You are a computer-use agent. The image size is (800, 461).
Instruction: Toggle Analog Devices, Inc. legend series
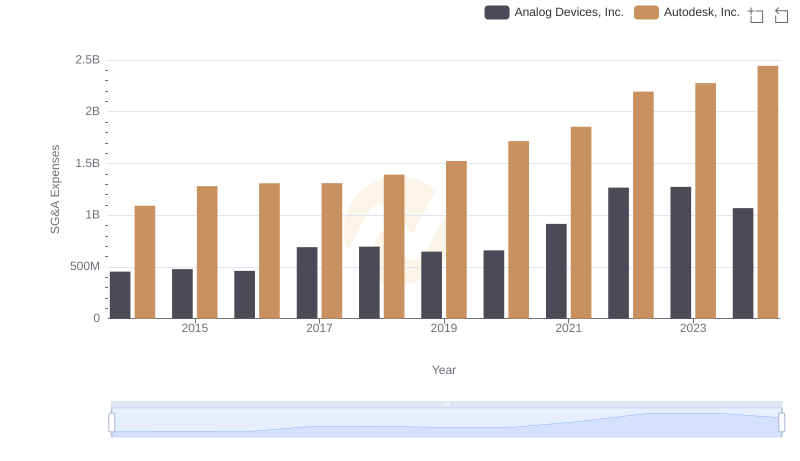[x=554, y=12]
